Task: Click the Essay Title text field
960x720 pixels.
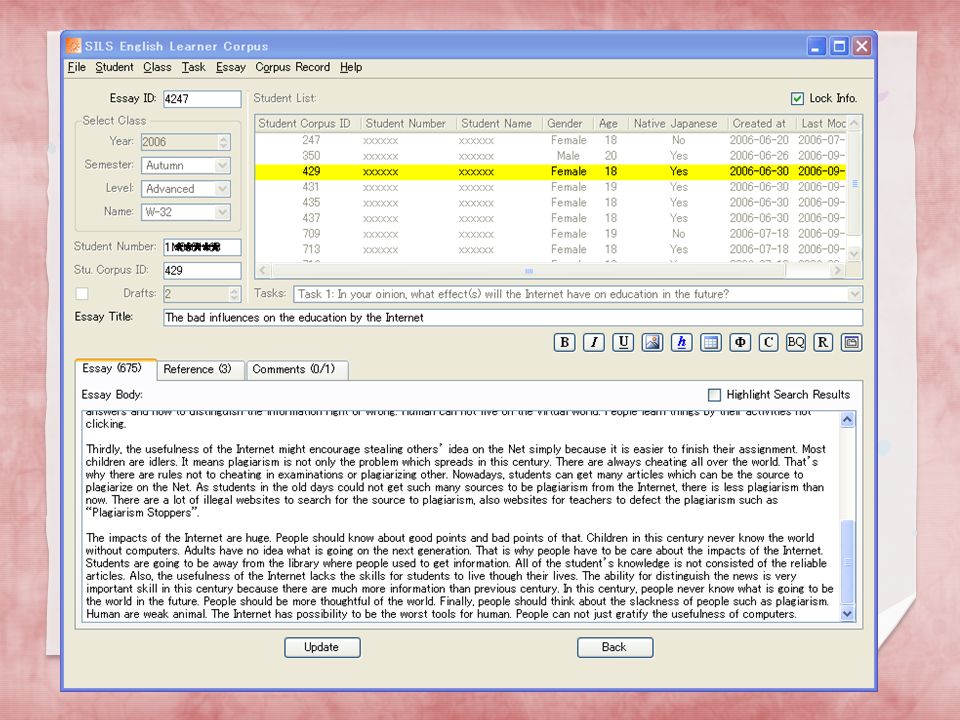Action: click(x=513, y=318)
